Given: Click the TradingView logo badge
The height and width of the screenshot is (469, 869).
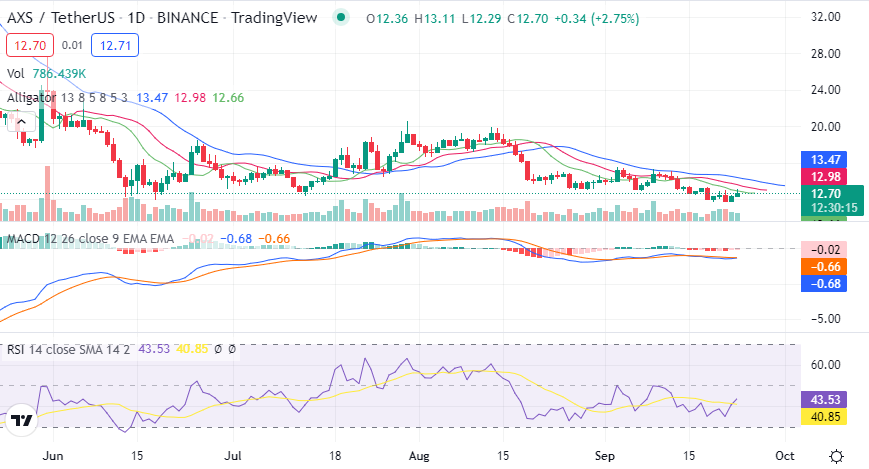Looking at the screenshot, I should pos(21,421).
